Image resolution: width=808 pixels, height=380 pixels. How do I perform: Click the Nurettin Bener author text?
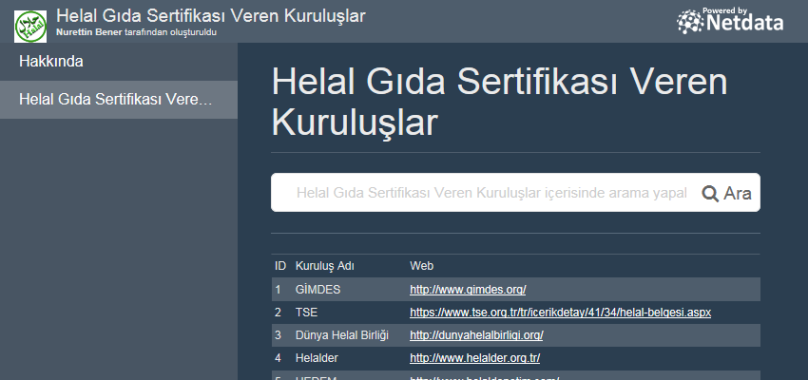89,32
